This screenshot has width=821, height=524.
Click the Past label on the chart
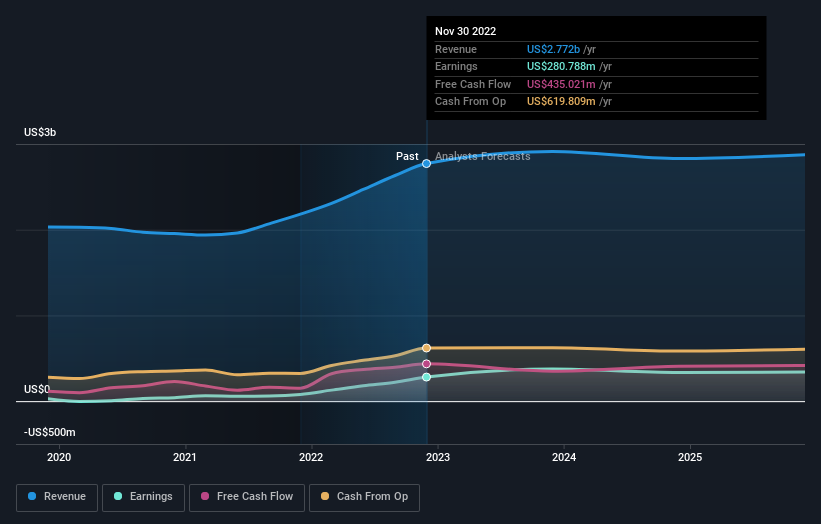(407, 157)
